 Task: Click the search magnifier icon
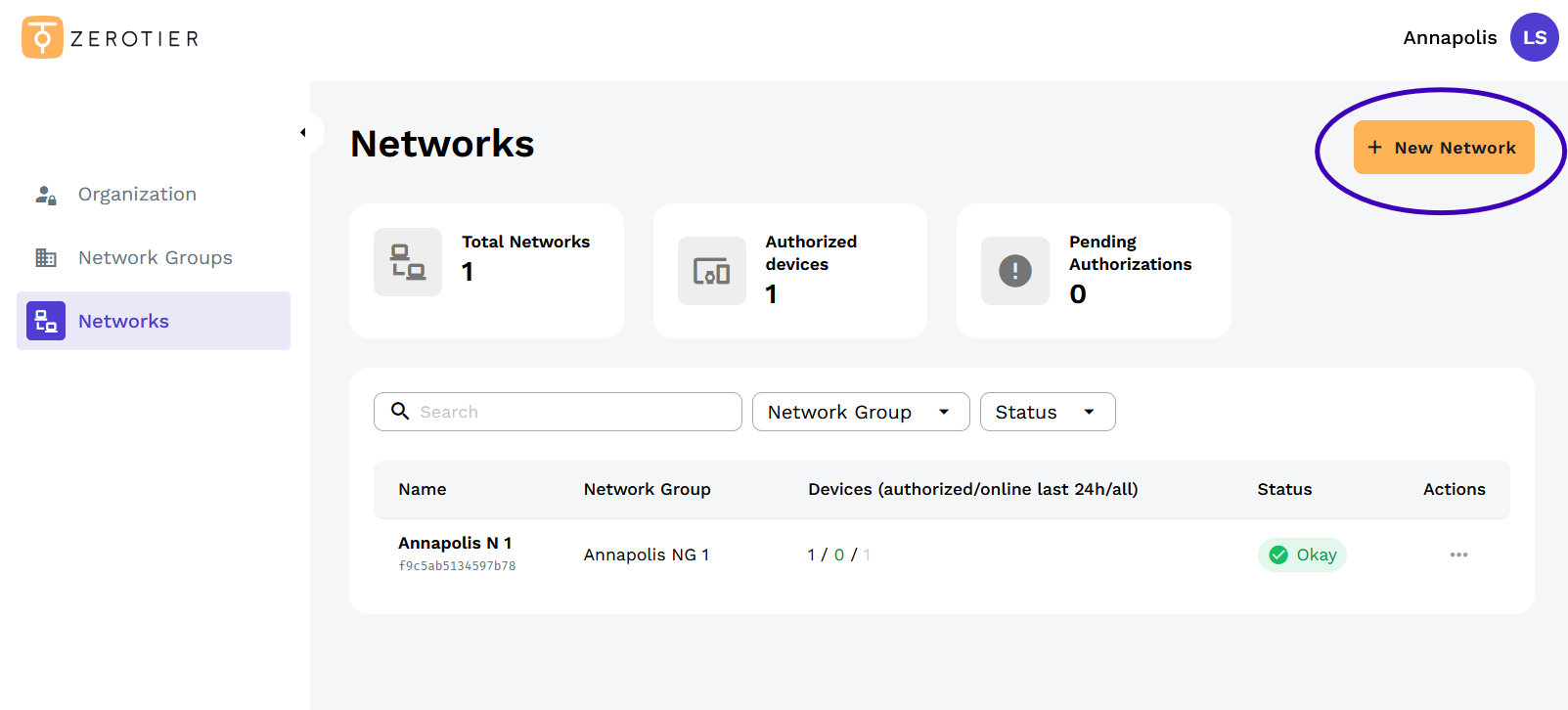point(400,411)
